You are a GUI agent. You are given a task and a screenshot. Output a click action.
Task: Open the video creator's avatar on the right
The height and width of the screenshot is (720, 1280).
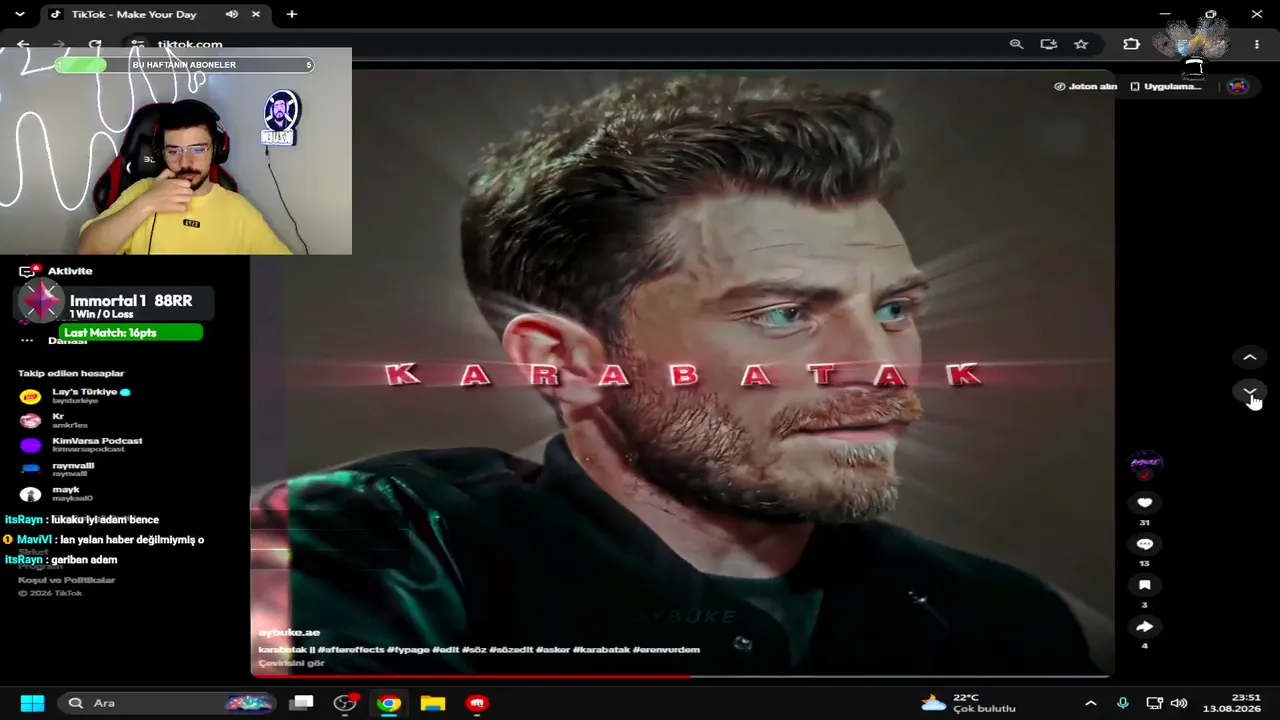coord(1145,463)
